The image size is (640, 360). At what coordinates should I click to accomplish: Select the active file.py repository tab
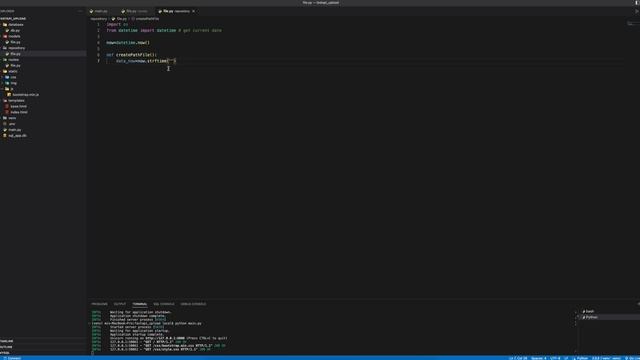tap(176, 11)
